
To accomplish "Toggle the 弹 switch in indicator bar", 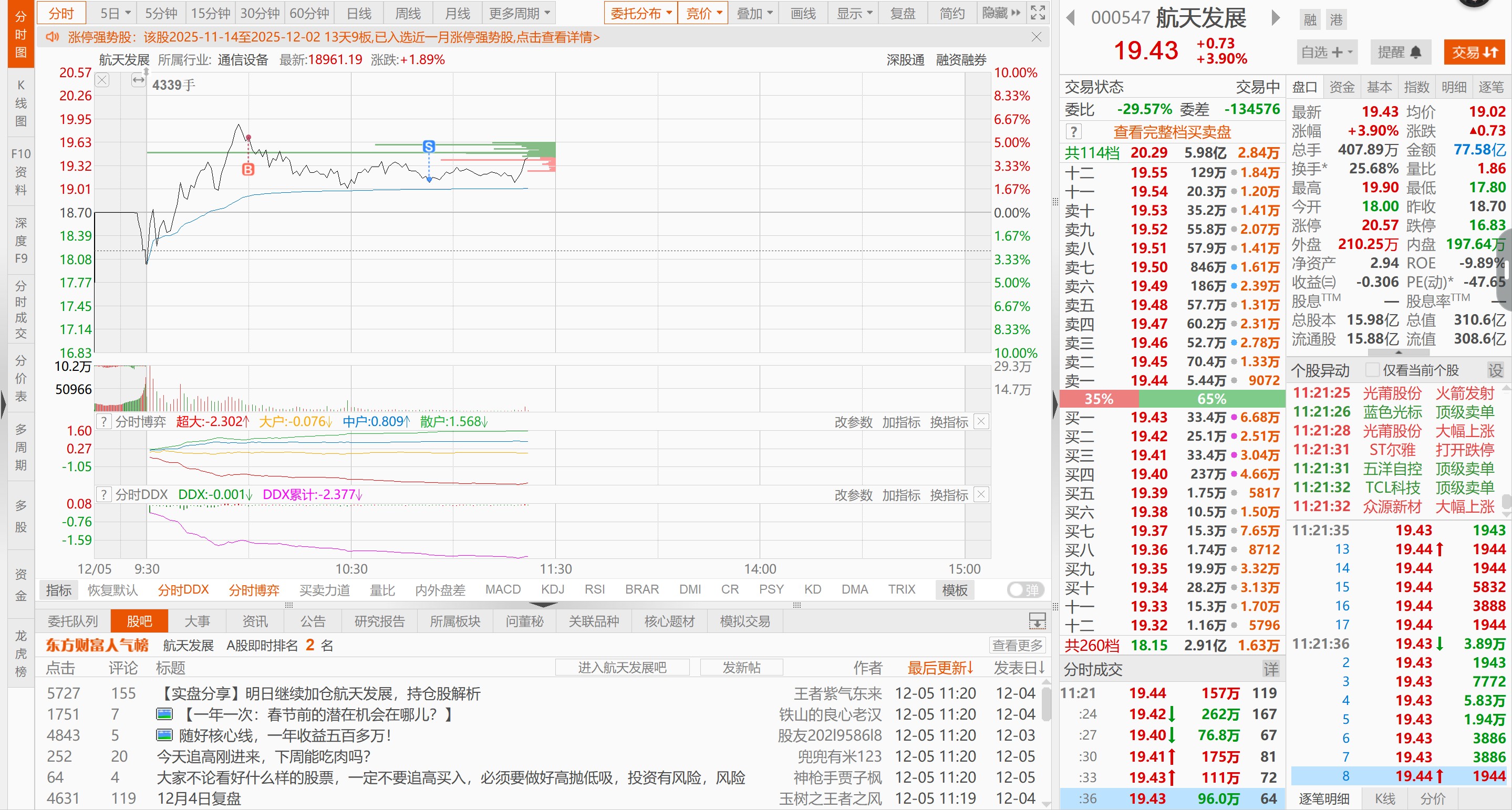I will 1025,590.
